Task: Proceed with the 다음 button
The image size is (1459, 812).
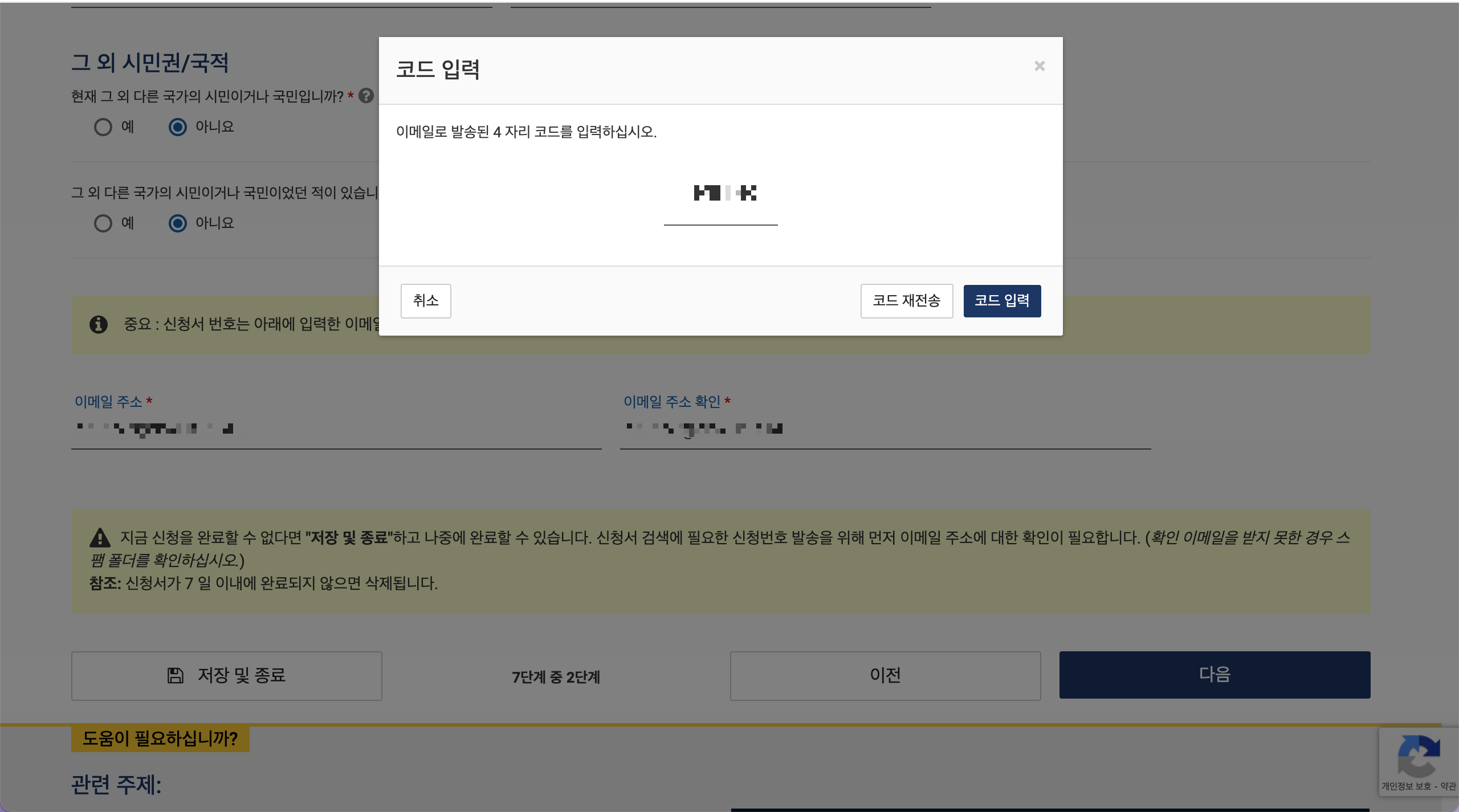Action: click(x=1215, y=675)
